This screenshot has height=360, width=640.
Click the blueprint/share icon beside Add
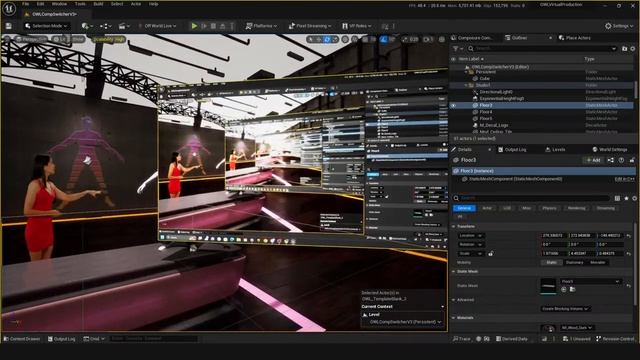tap(611, 160)
